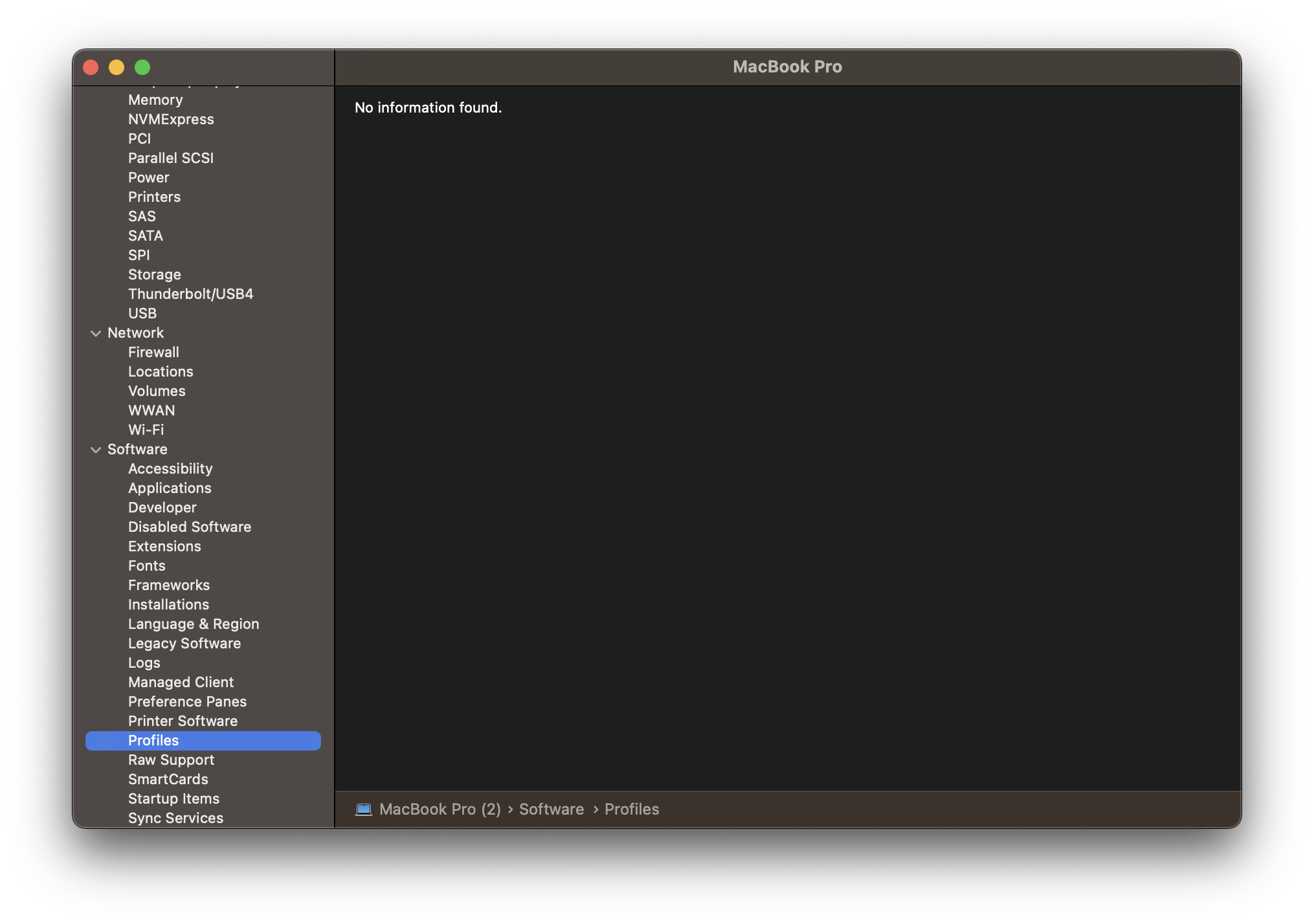Select Memory in the sidebar
1314x924 pixels.
coord(155,100)
